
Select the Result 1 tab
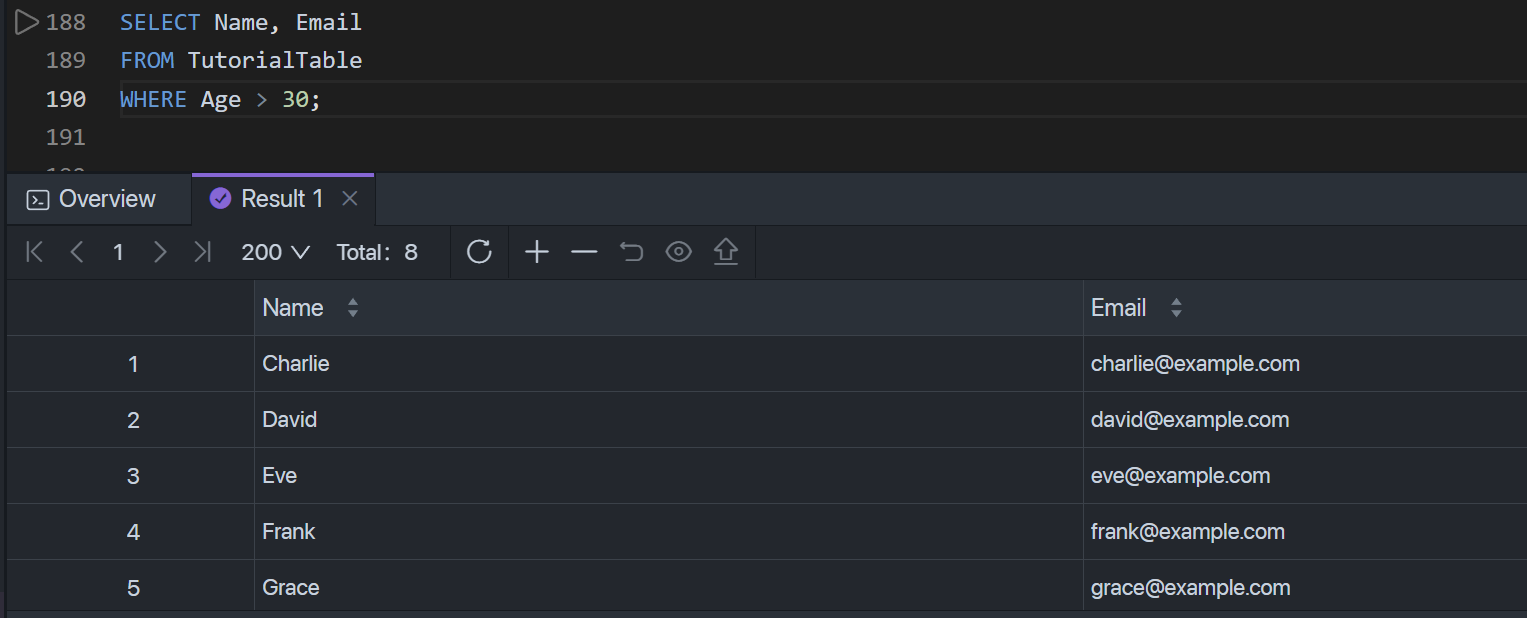[268, 199]
